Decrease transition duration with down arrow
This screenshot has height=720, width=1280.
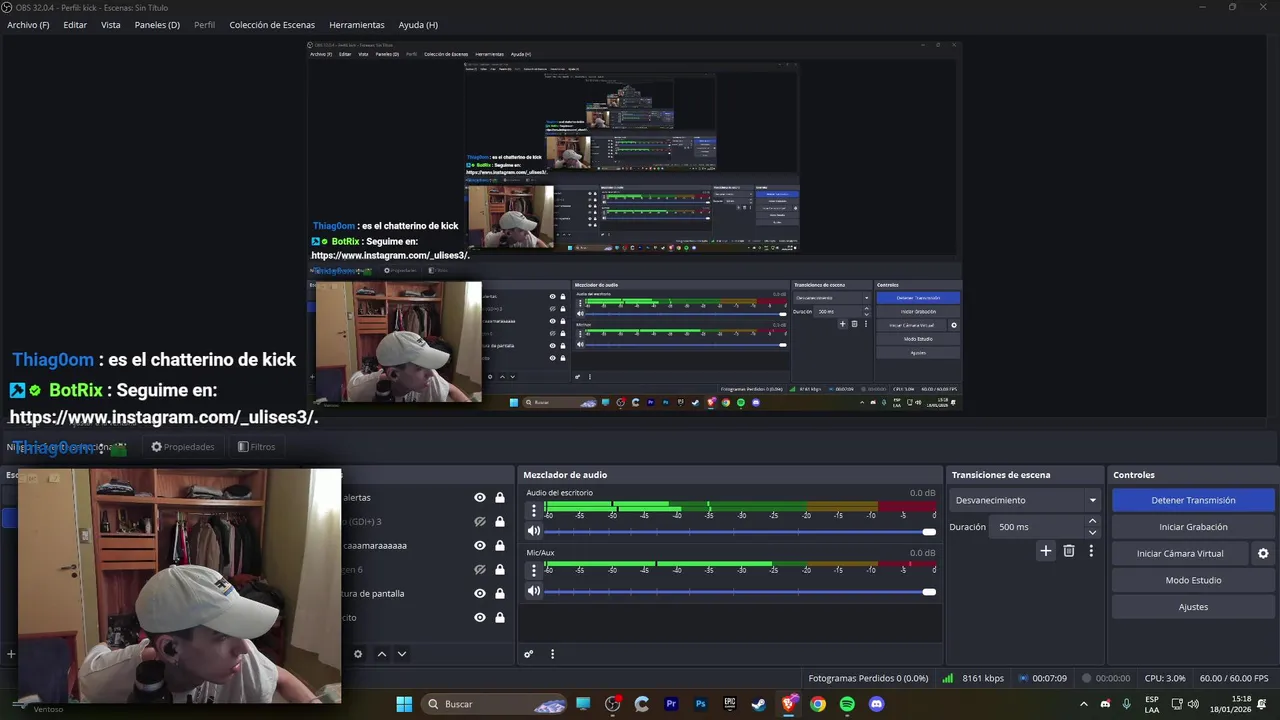point(1092,533)
